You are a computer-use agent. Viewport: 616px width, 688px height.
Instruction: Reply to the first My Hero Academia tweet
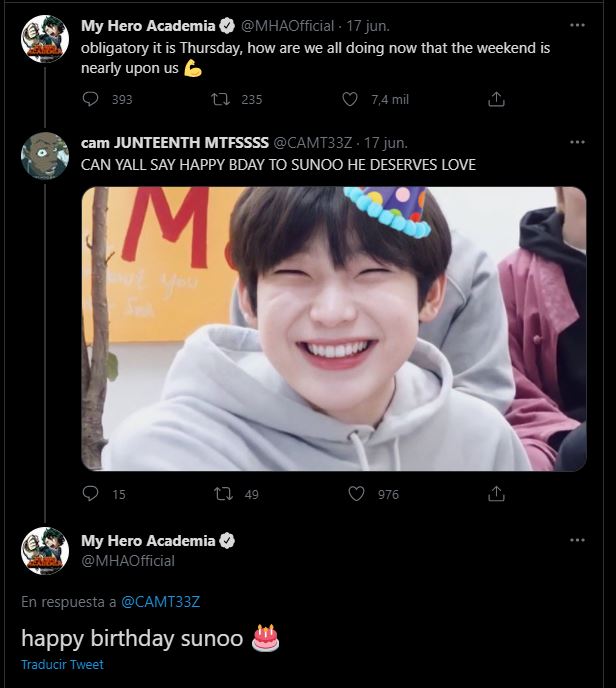(x=91, y=99)
